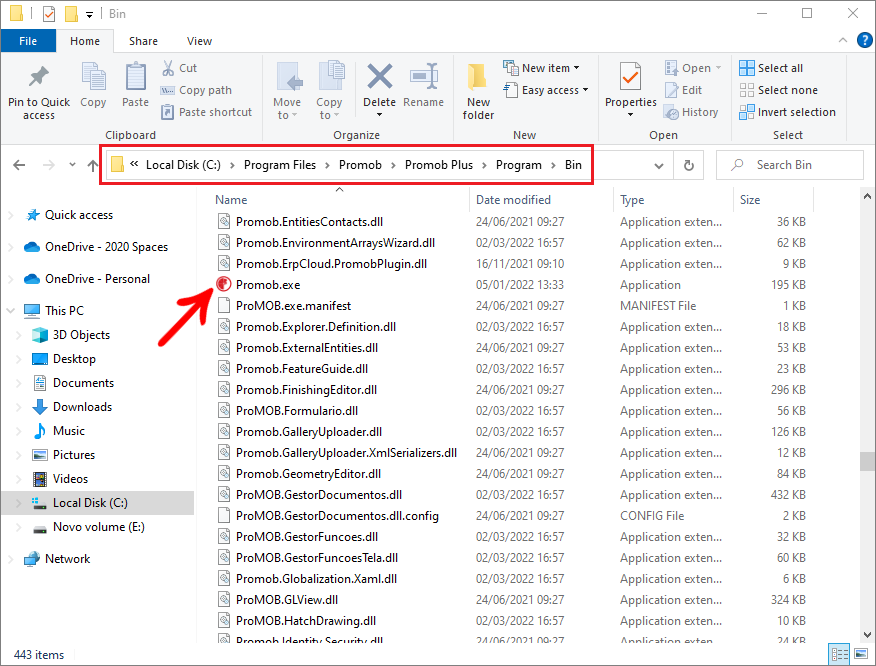This screenshot has height=666, width=876.
Task: Click the New folder icon in title bar
Action: pyautogui.click(x=71, y=13)
